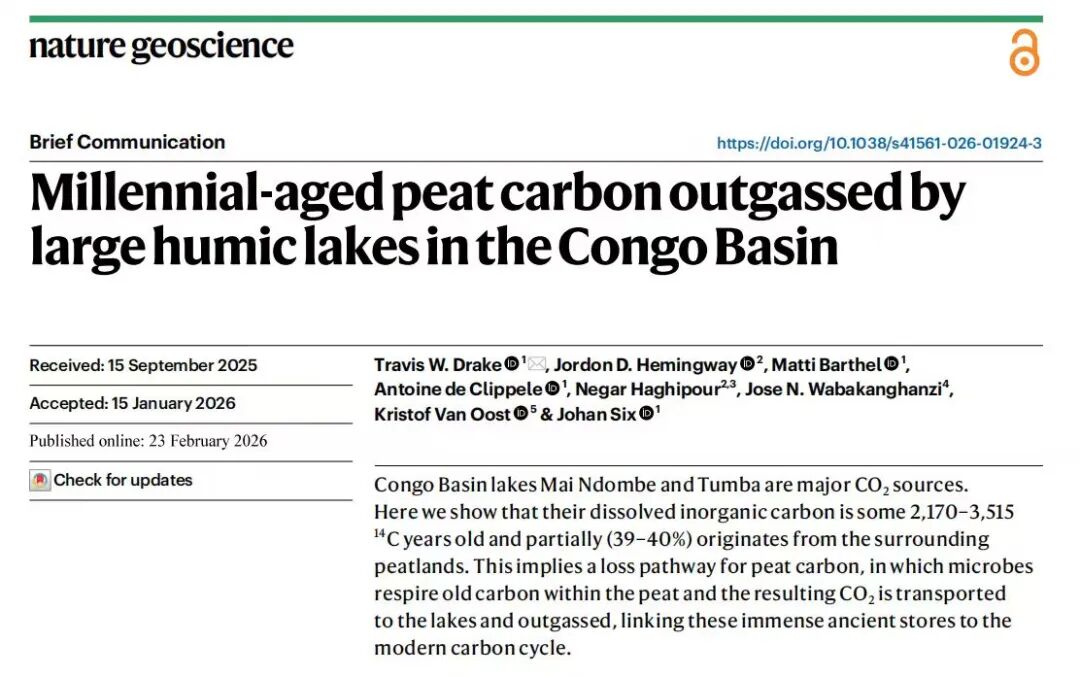Click author name Matti Barthel
Viewport: 1080px width, 677px height.
828,365
